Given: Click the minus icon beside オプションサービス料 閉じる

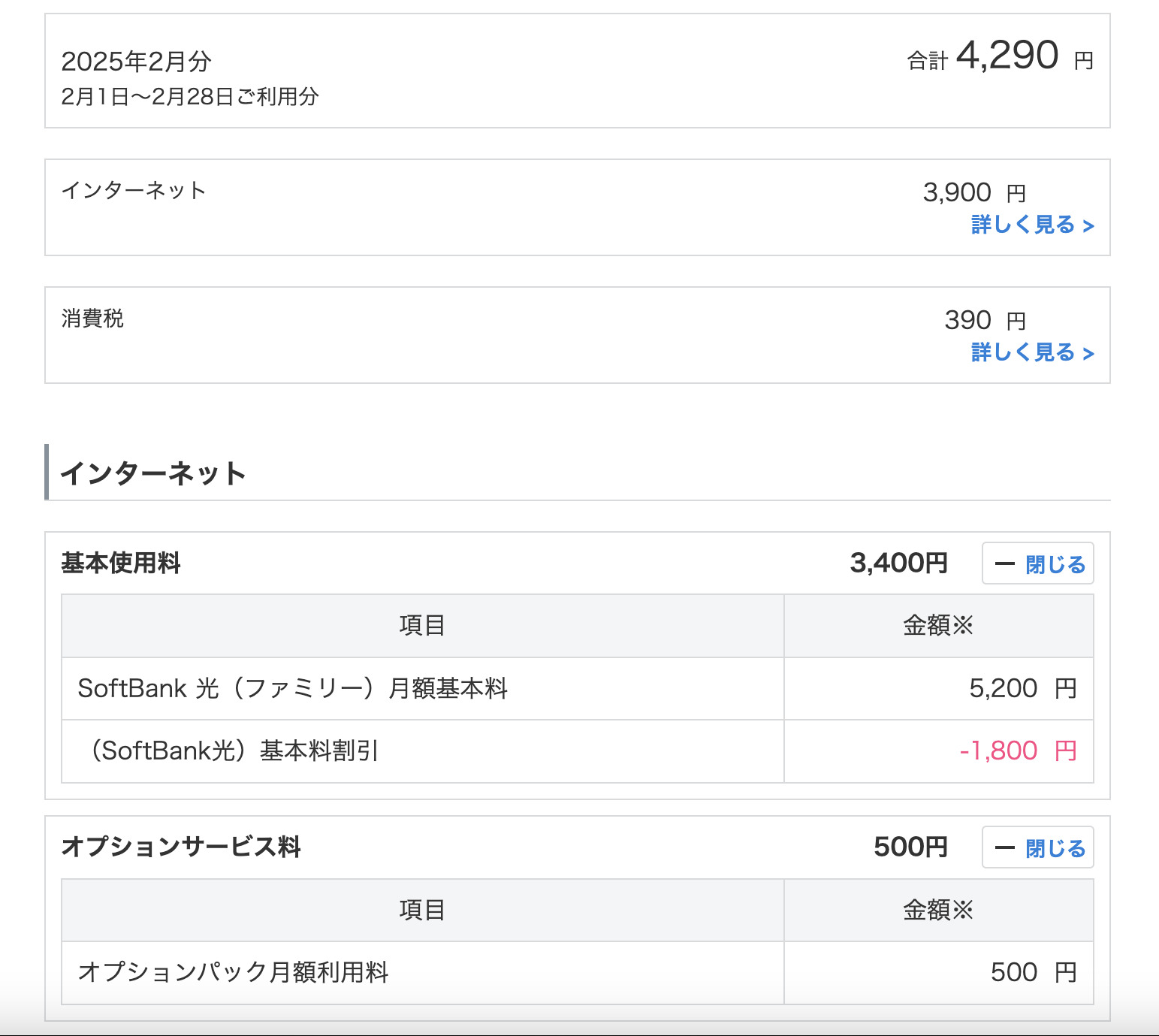Looking at the screenshot, I should coord(1004,848).
